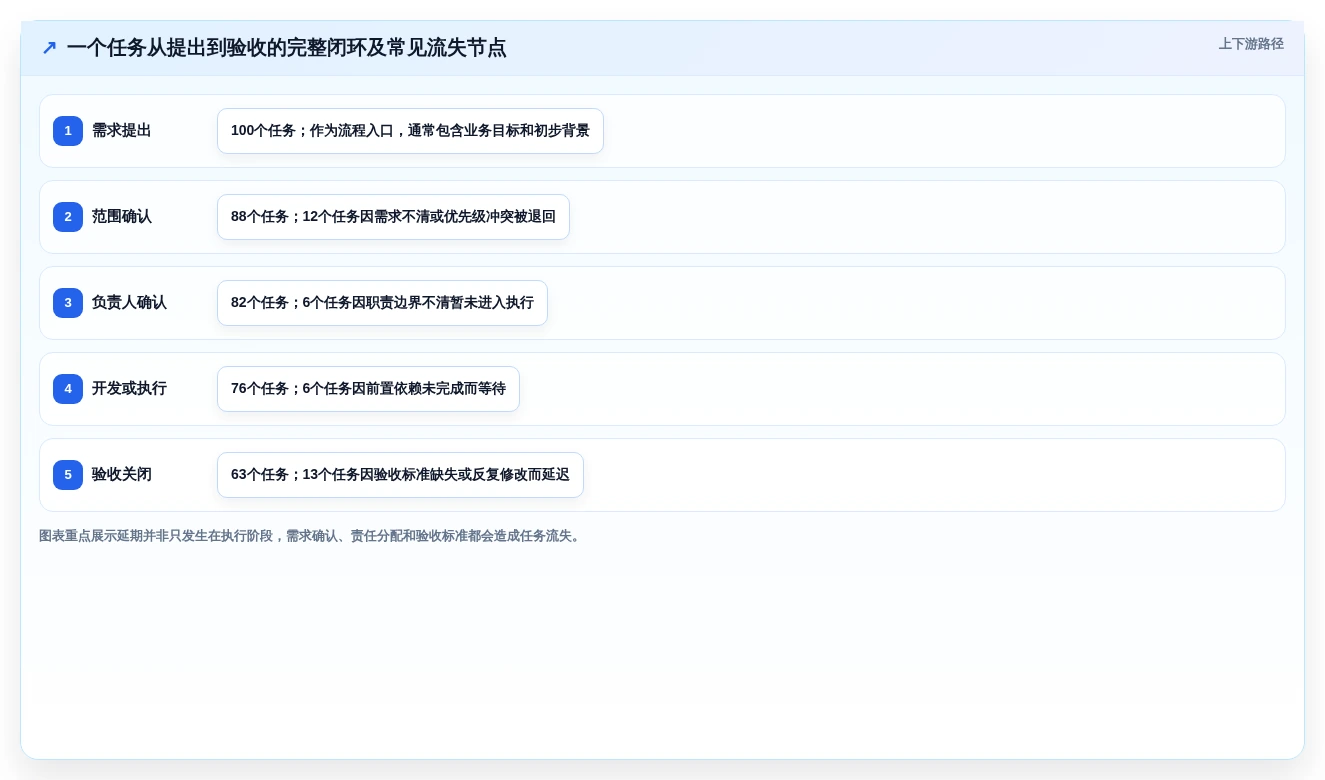The width and height of the screenshot is (1325, 780).
Task: Click the step 4 number badge
Action: (x=68, y=389)
